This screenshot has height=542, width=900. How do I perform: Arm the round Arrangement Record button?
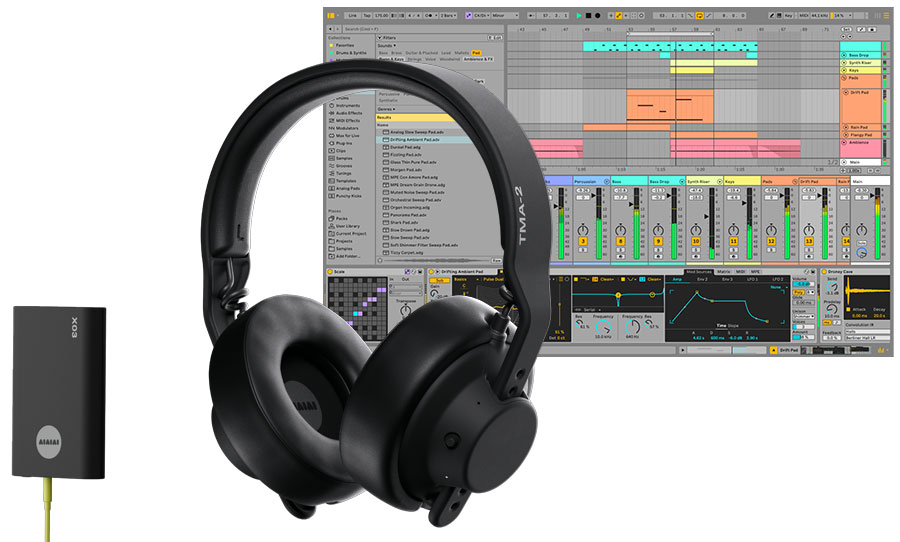tap(598, 16)
